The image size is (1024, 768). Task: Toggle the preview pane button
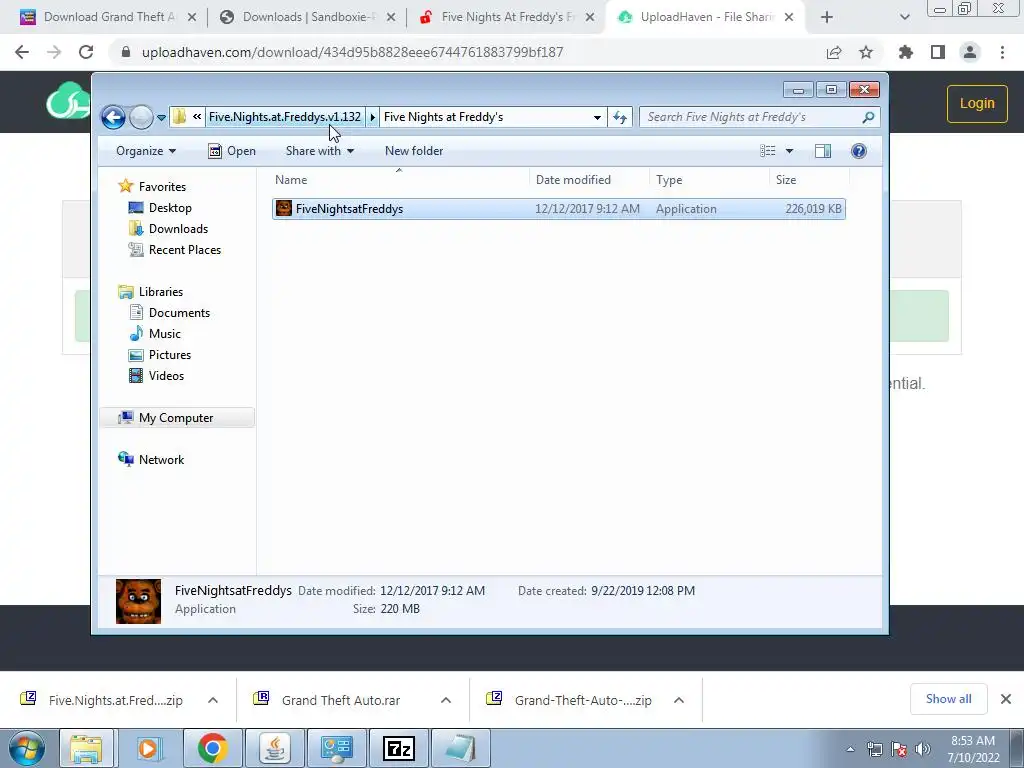pyautogui.click(x=823, y=151)
